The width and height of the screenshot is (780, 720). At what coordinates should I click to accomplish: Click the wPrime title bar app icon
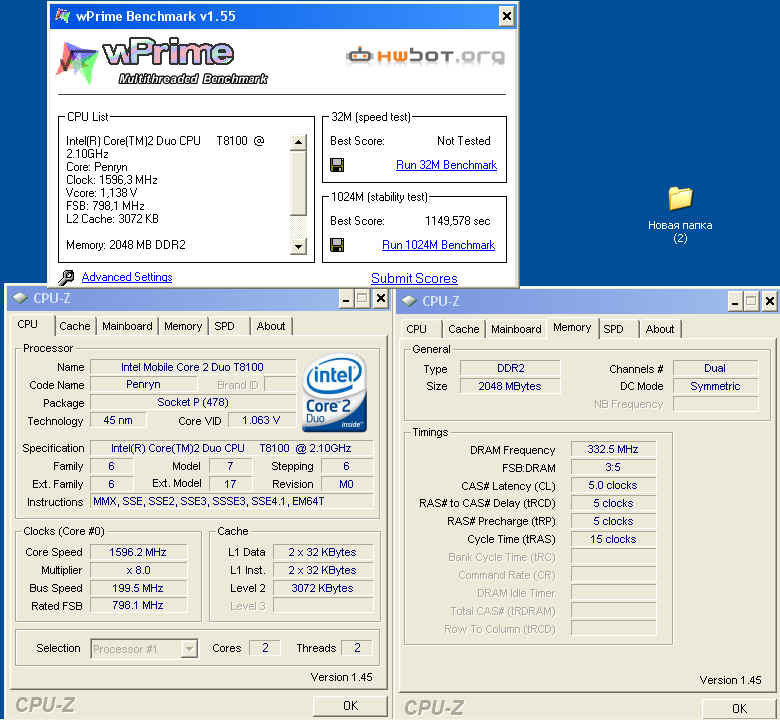[63, 15]
